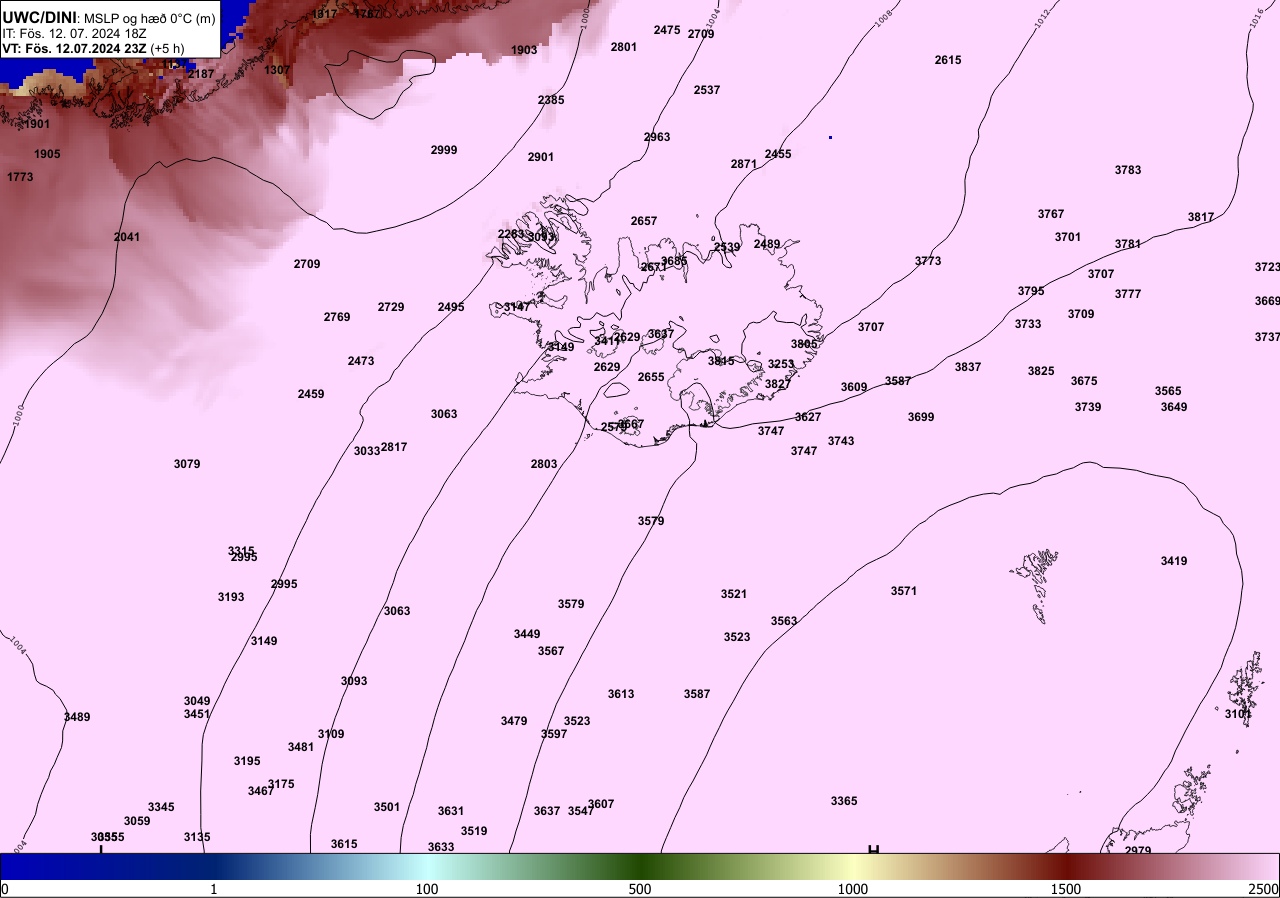The height and width of the screenshot is (898, 1280).
Task: Click the height value 3783
Action: click(1128, 170)
